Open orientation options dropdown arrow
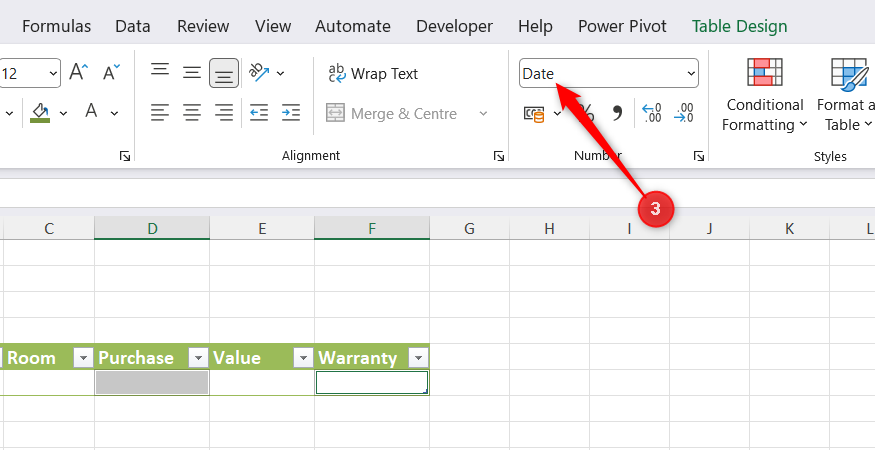The image size is (875, 450). [280, 73]
